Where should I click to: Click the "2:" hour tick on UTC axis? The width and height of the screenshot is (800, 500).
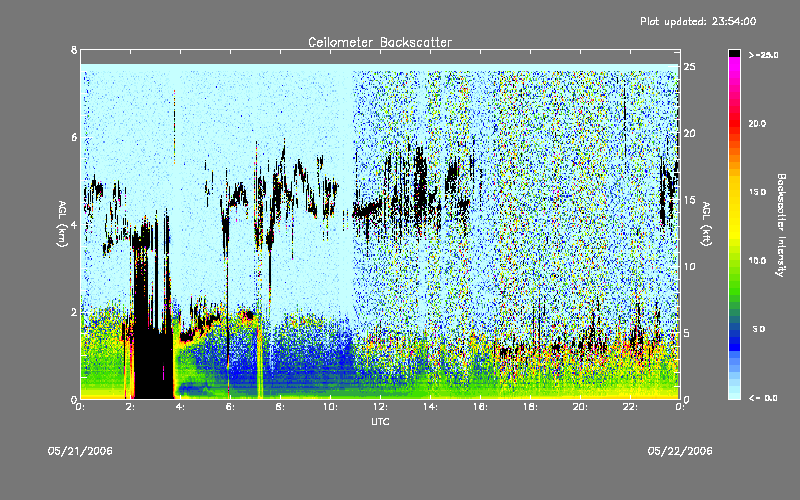pos(130,407)
